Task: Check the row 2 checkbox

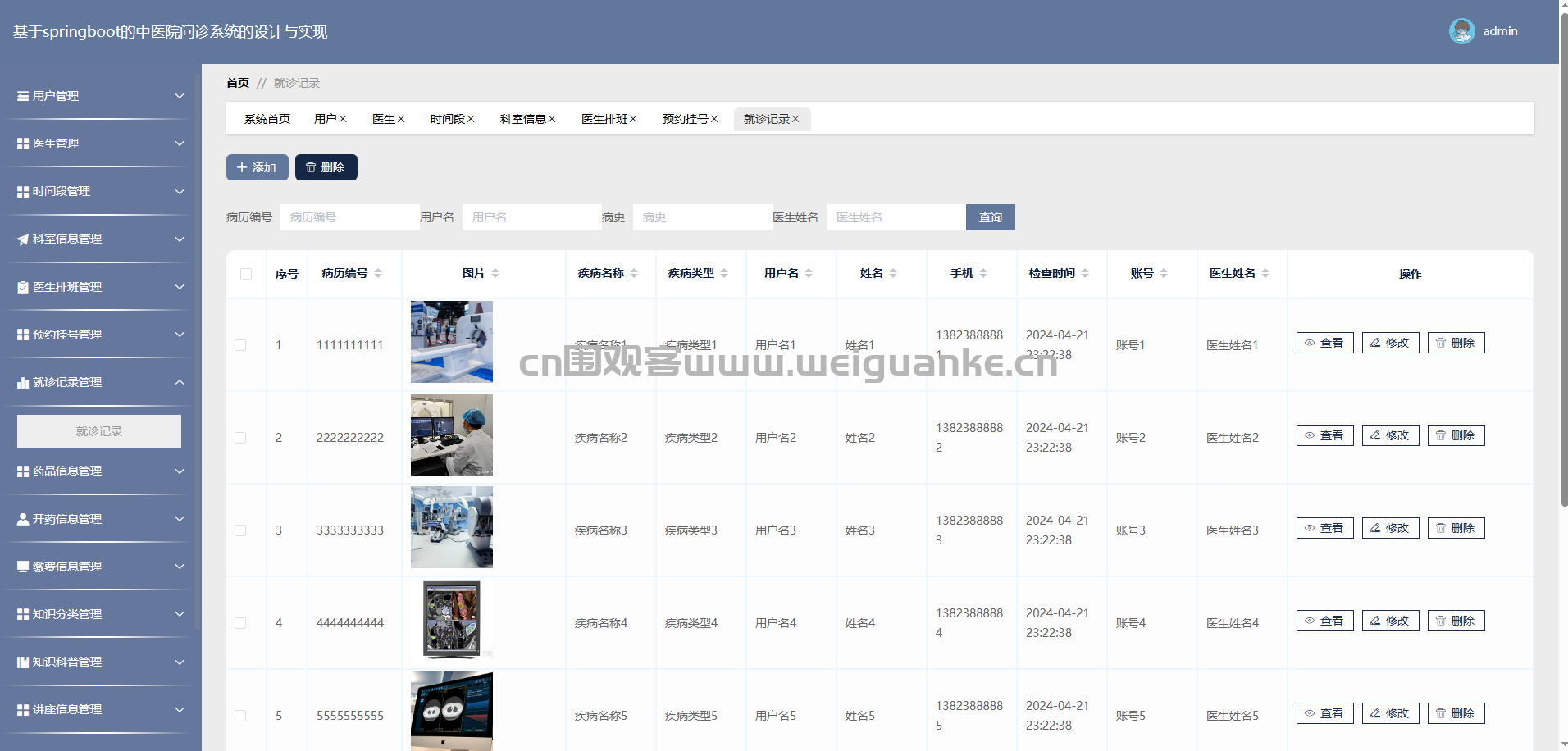Action: (240, 438)
